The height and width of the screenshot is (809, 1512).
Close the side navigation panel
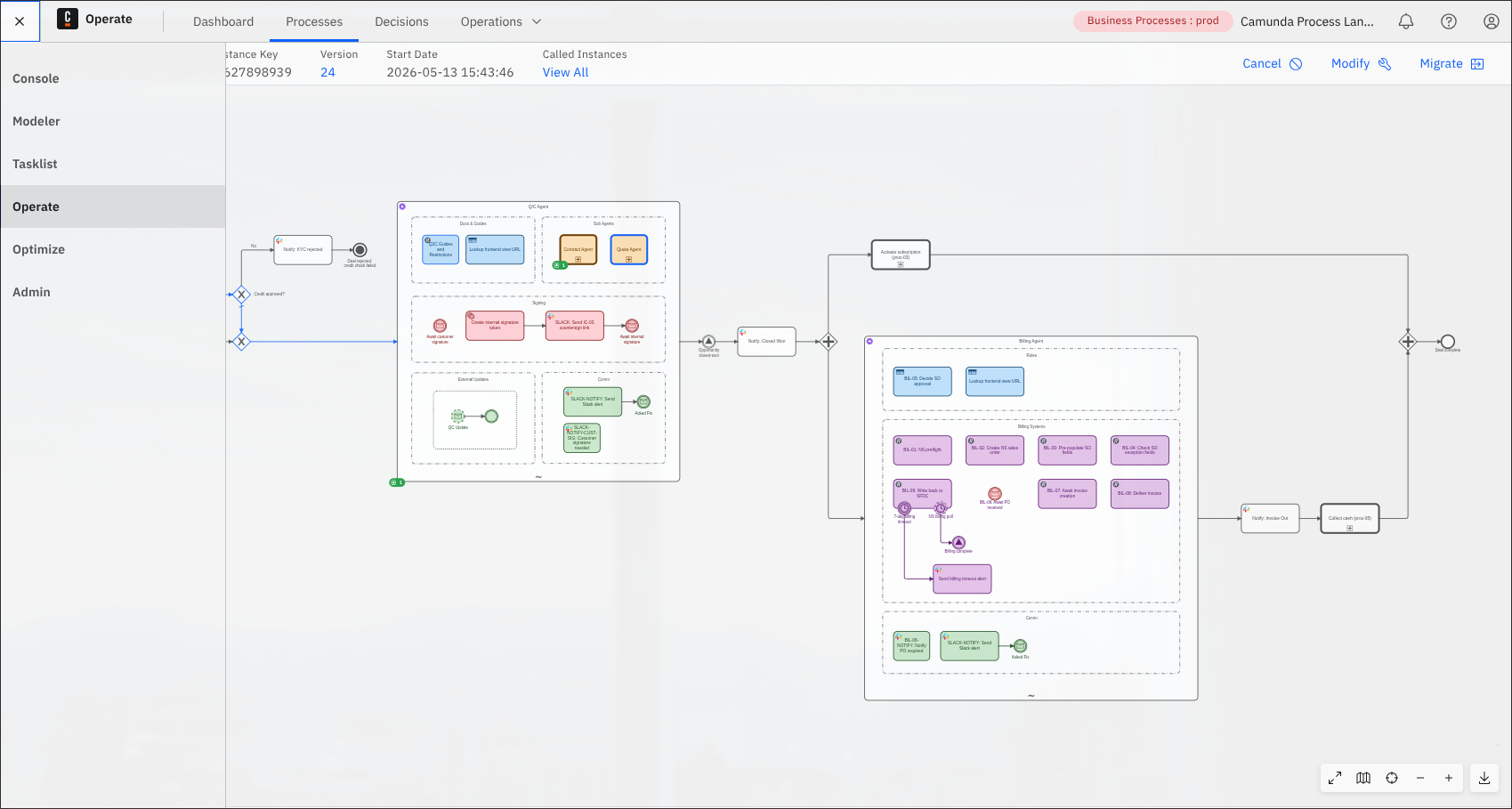tap(20, 21)
